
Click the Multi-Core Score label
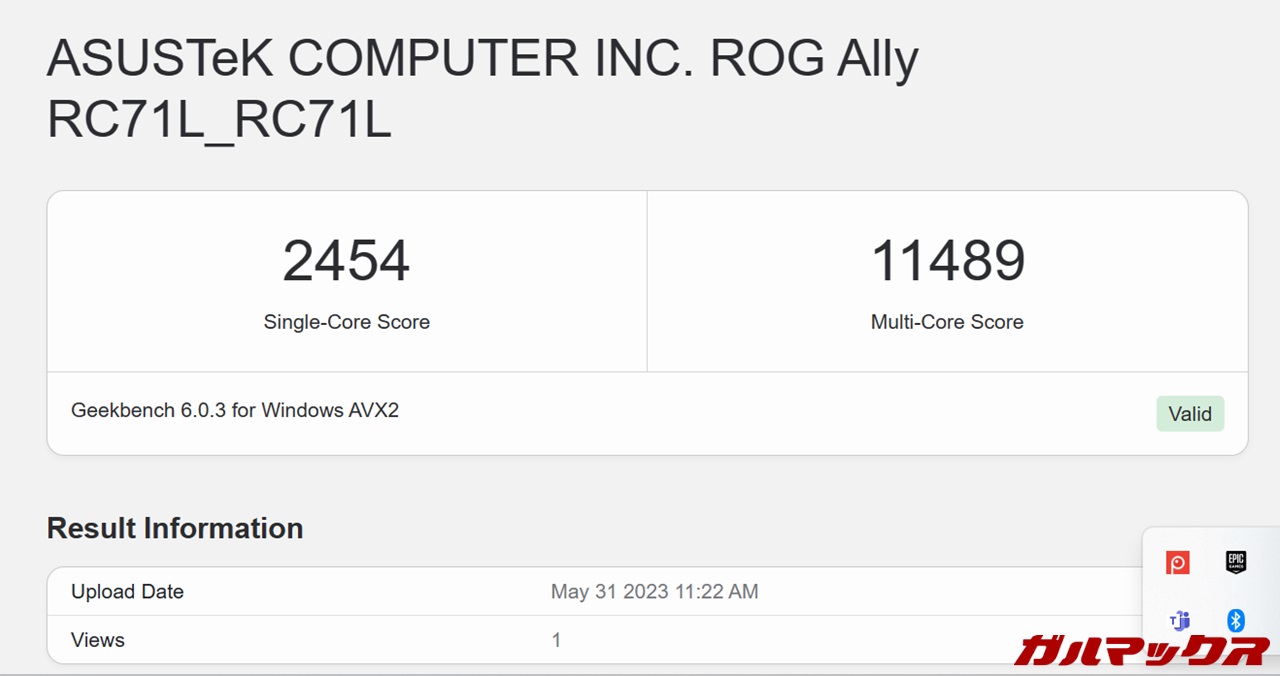[947, 322]
